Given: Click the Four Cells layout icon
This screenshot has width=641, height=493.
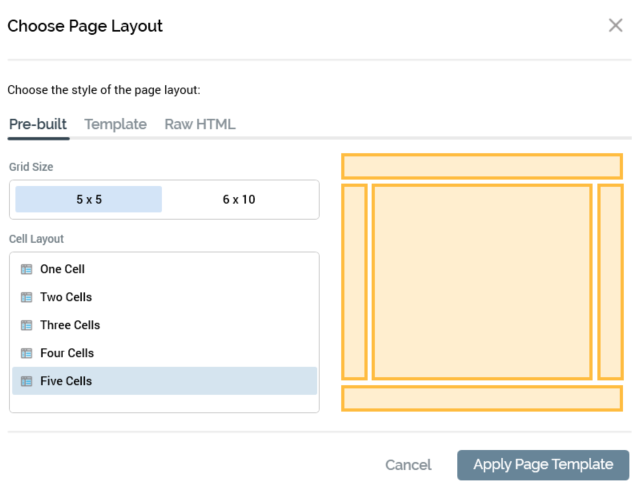Looking at the screenshot, I should (27, 353).
